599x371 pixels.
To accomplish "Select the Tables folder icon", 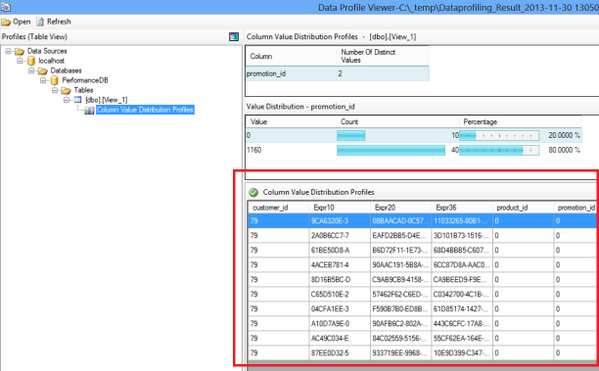I will click(66, 90).
